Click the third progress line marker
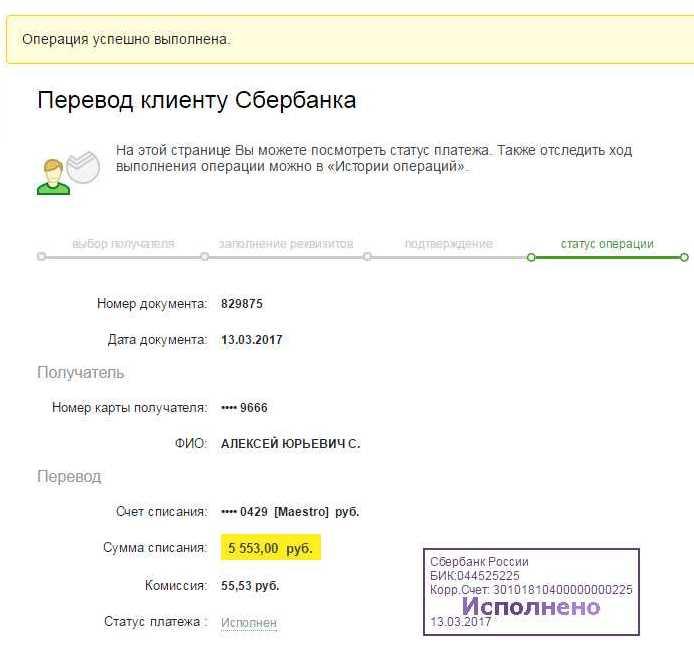 (367, 256)
